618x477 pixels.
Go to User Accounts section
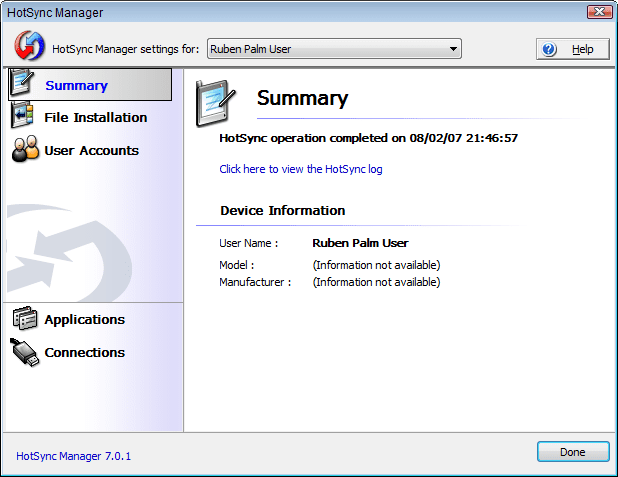pyautogui.click(x=91, y=151)
